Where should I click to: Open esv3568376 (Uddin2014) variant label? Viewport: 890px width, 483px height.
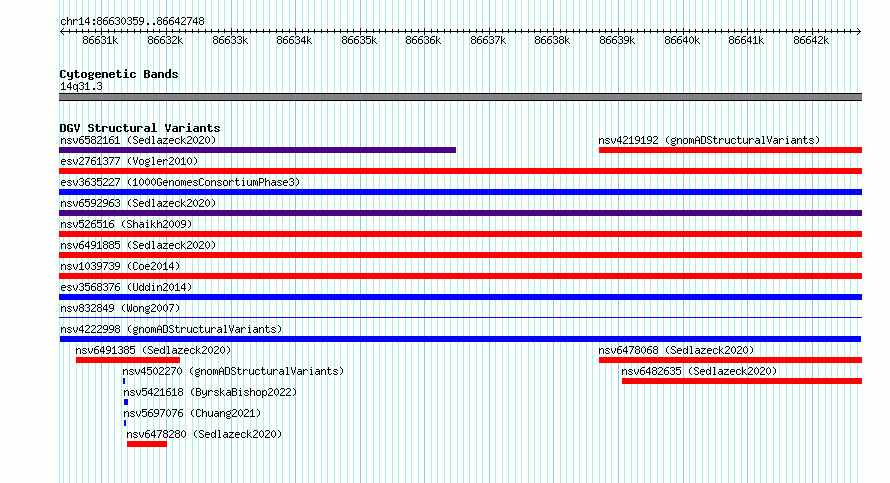126,287
